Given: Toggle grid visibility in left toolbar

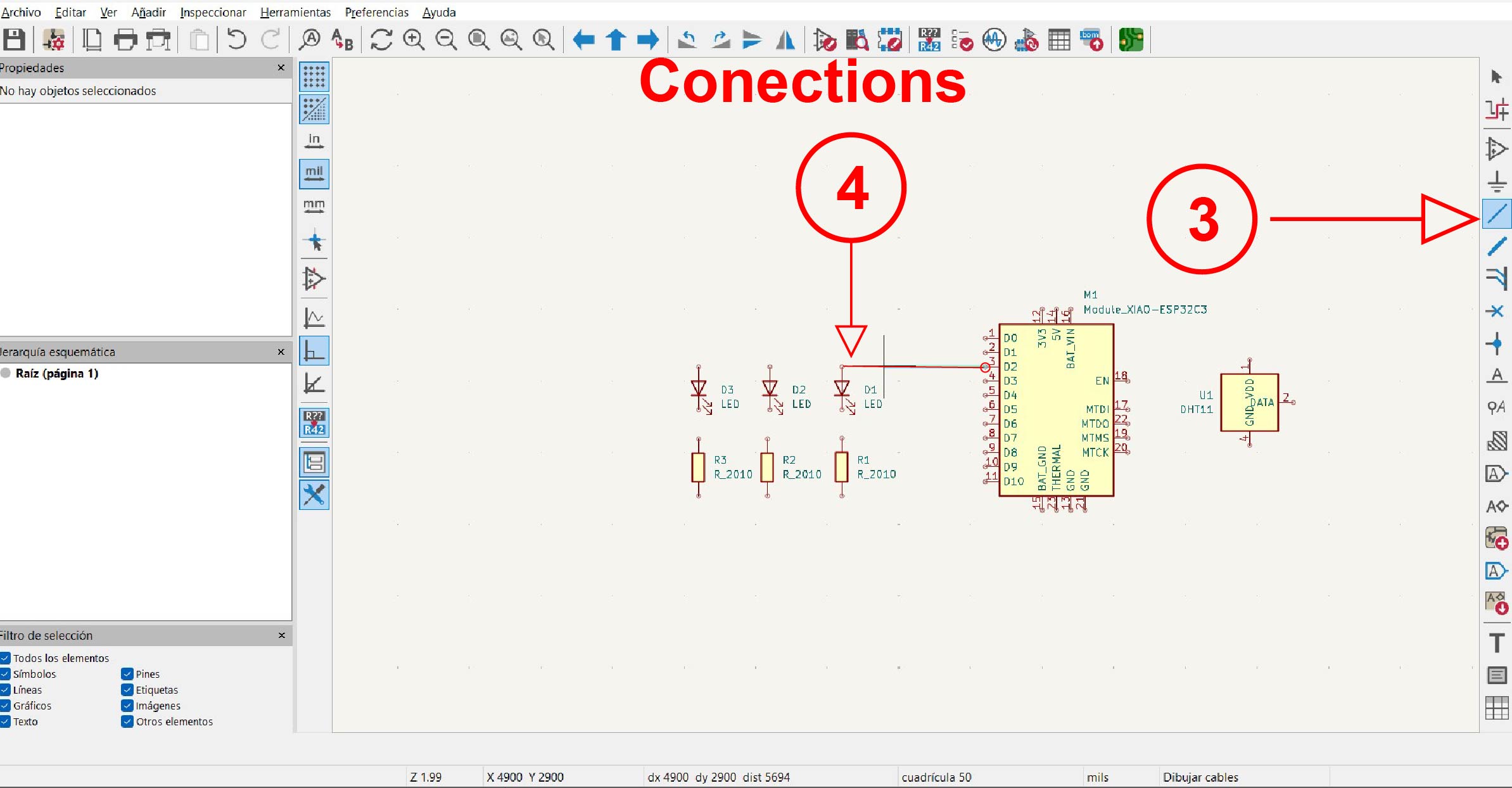Looking at the screenshot, I should click(314, 77).
